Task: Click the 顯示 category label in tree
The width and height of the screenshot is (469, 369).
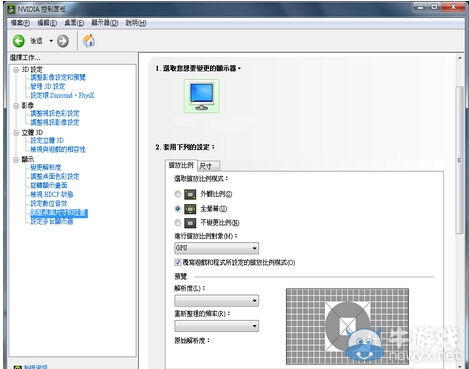Action: click(28, 160)
